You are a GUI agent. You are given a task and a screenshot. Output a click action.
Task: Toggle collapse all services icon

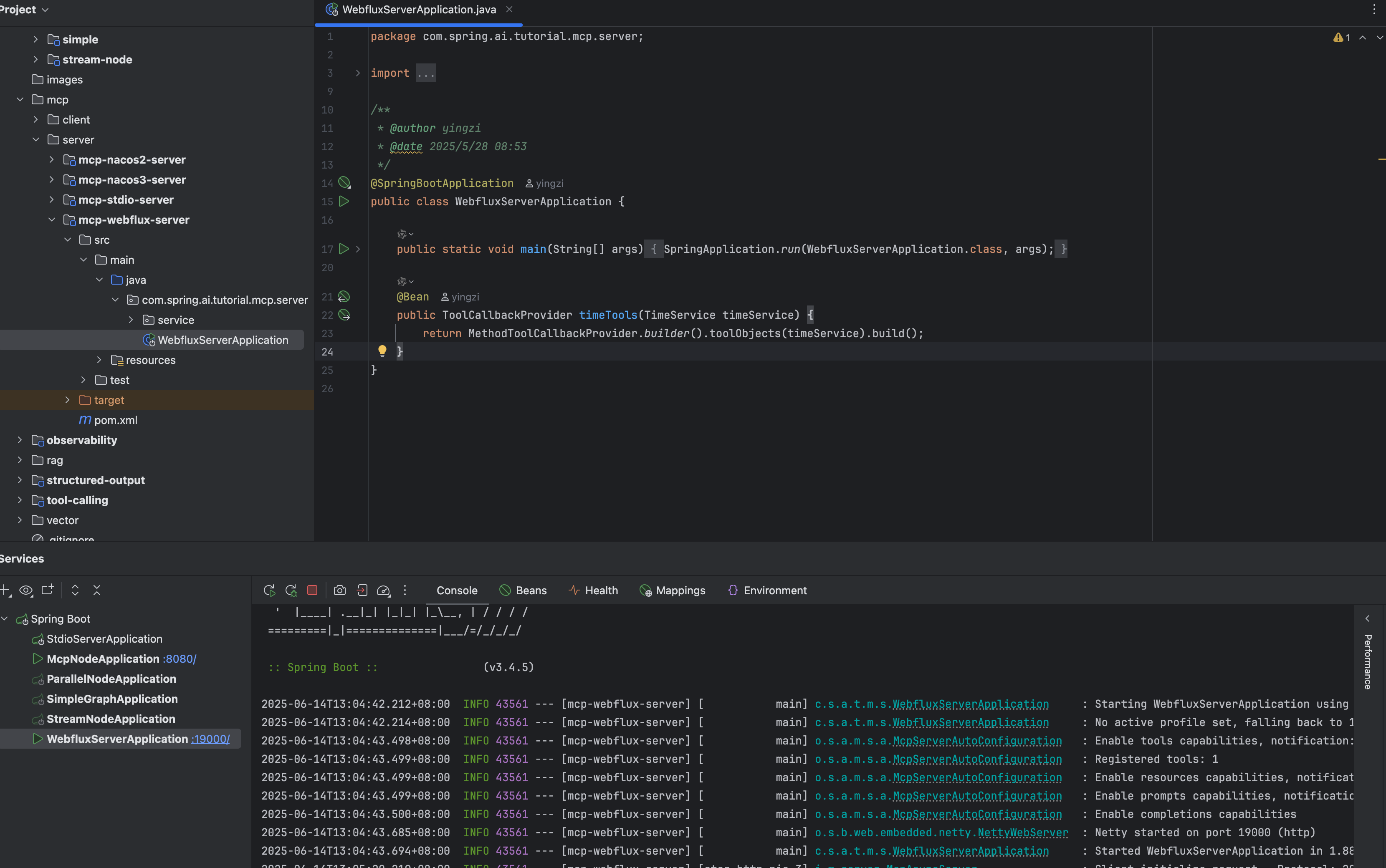(96, 590)
